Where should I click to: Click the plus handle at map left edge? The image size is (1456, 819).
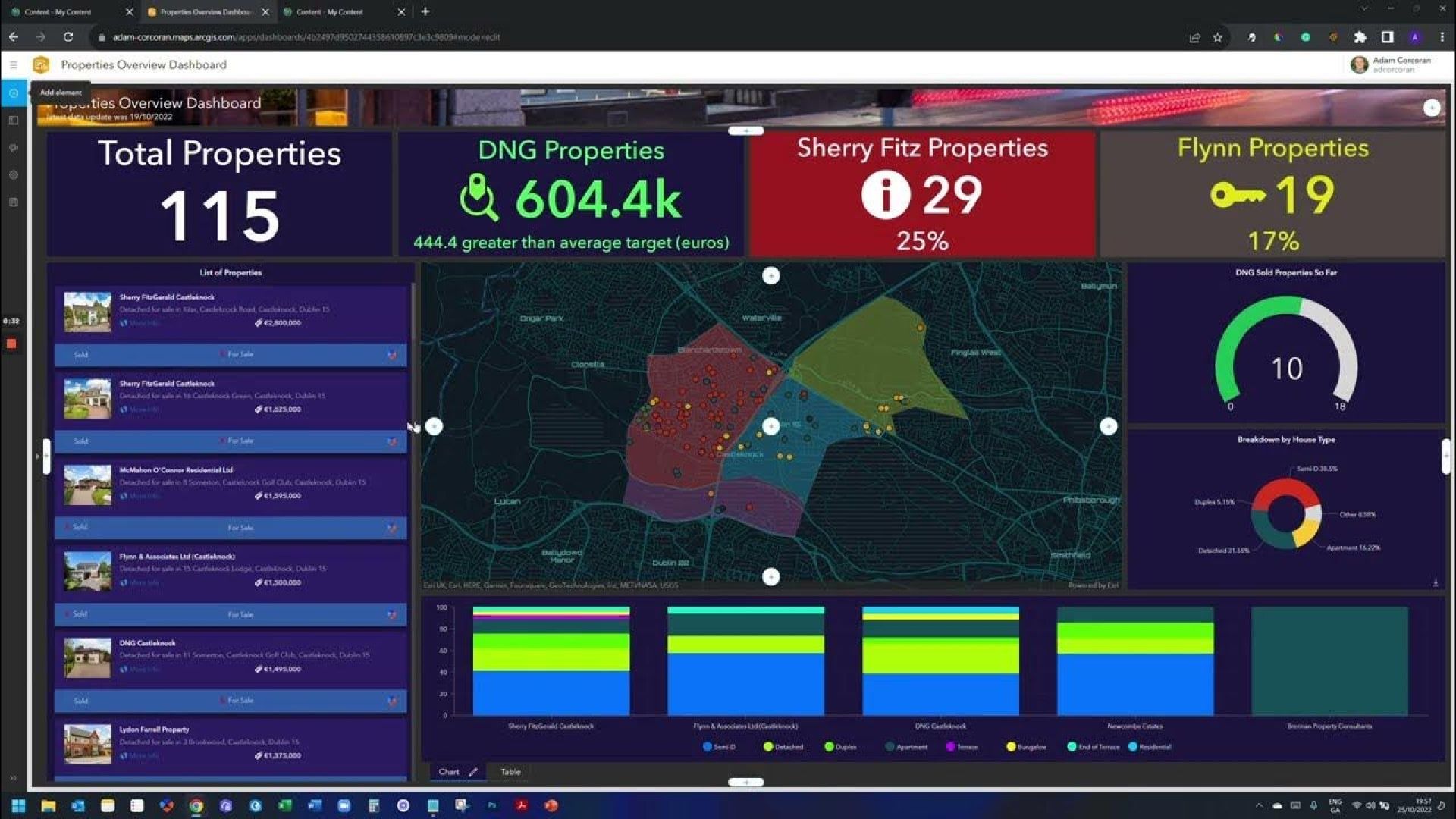434,426
